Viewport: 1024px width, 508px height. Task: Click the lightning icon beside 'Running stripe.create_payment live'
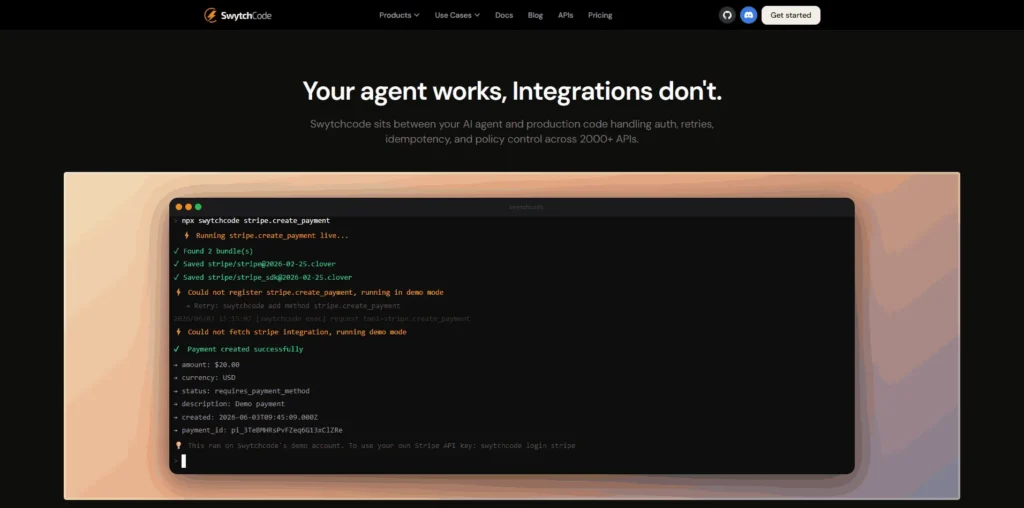(187, 236)
